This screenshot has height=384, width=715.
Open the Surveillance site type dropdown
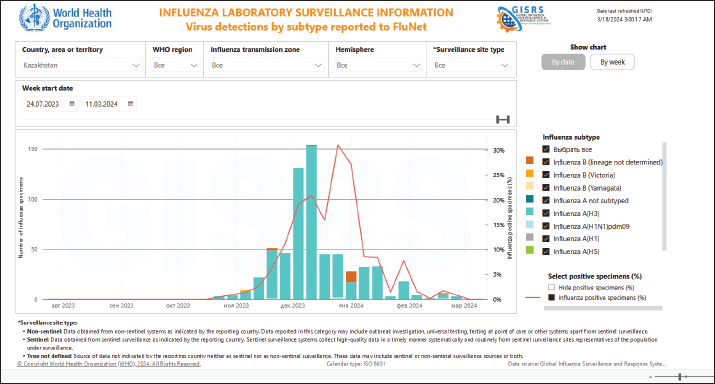pyautogui.click(x=471, y=65)
